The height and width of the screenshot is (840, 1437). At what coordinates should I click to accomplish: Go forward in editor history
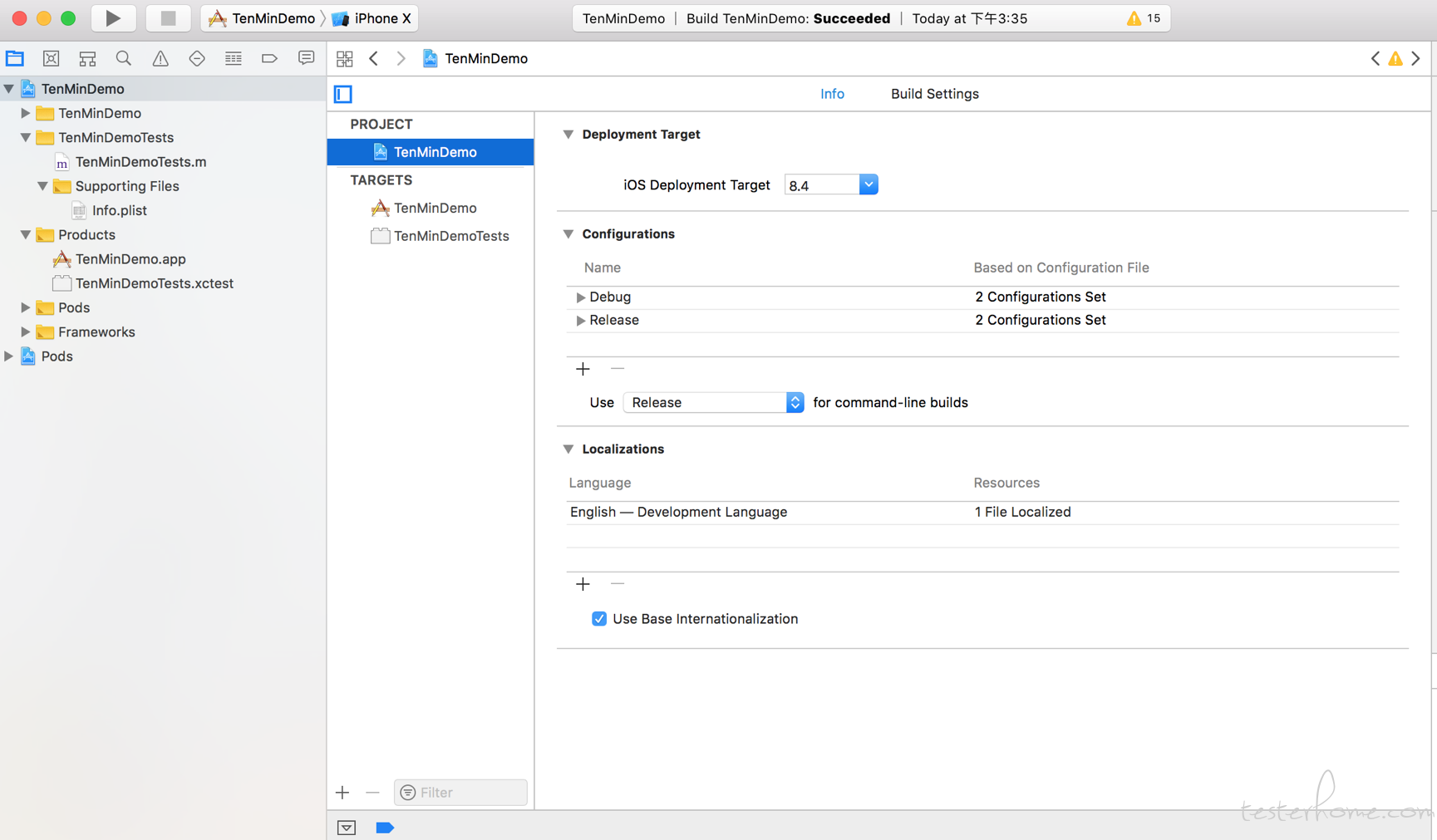[401, 58]
